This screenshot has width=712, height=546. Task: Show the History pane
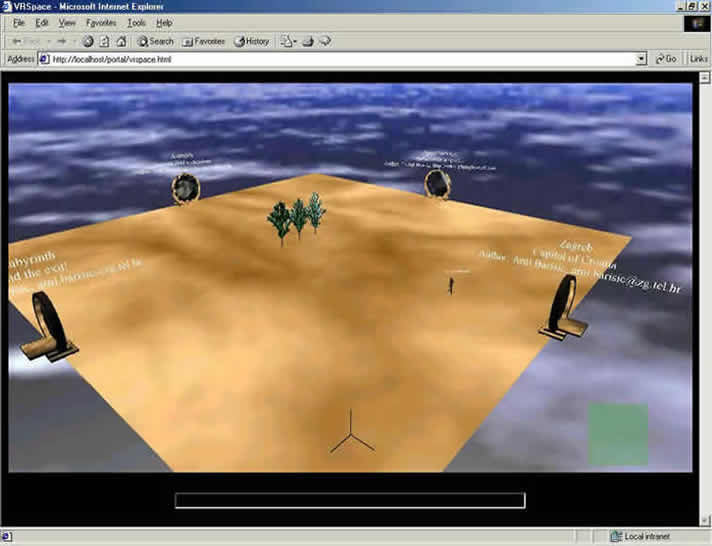[x=251, y=41]
